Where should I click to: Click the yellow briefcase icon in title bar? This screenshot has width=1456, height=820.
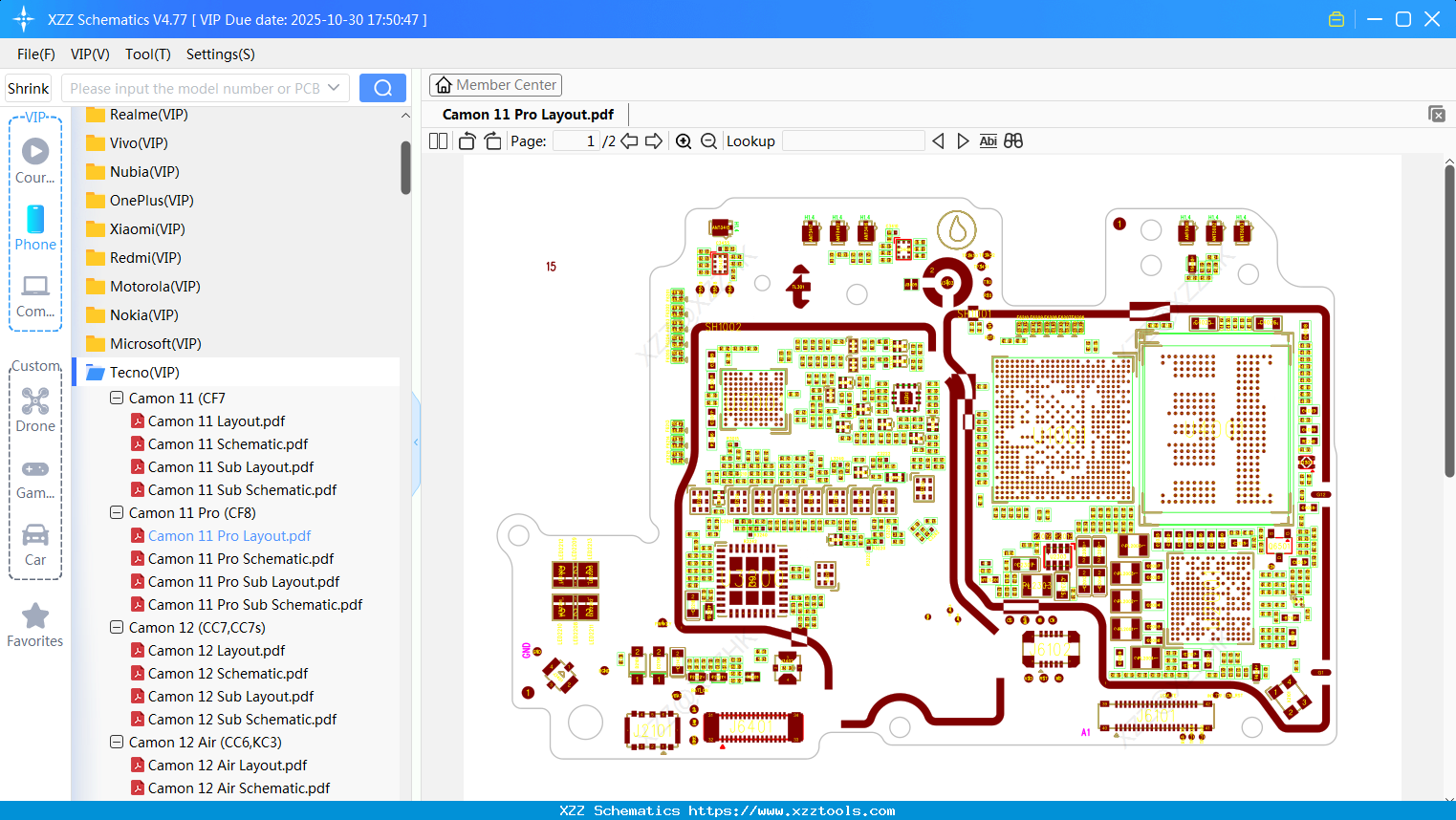point(1336,19)
